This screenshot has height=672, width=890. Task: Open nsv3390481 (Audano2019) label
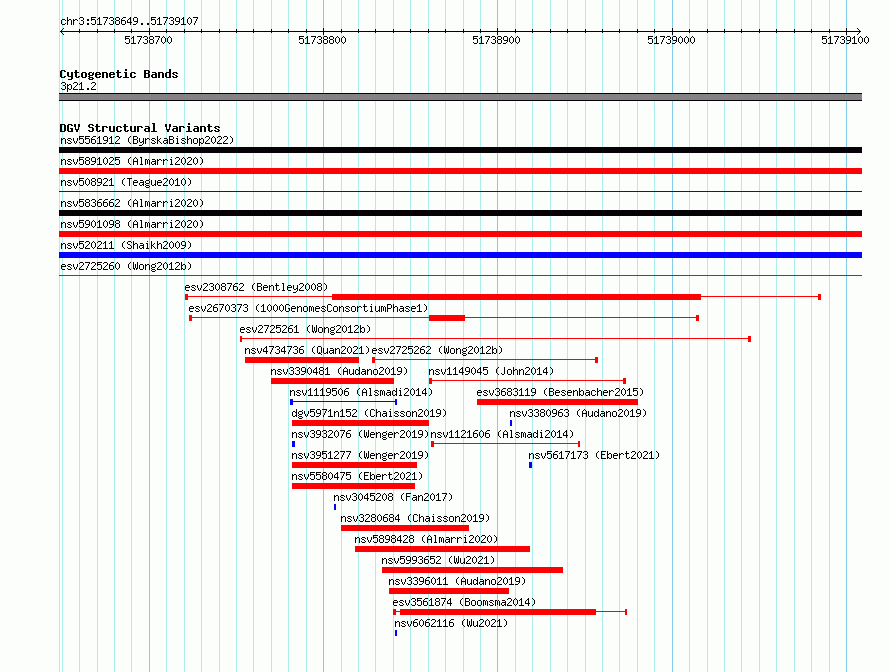point(339,371)
